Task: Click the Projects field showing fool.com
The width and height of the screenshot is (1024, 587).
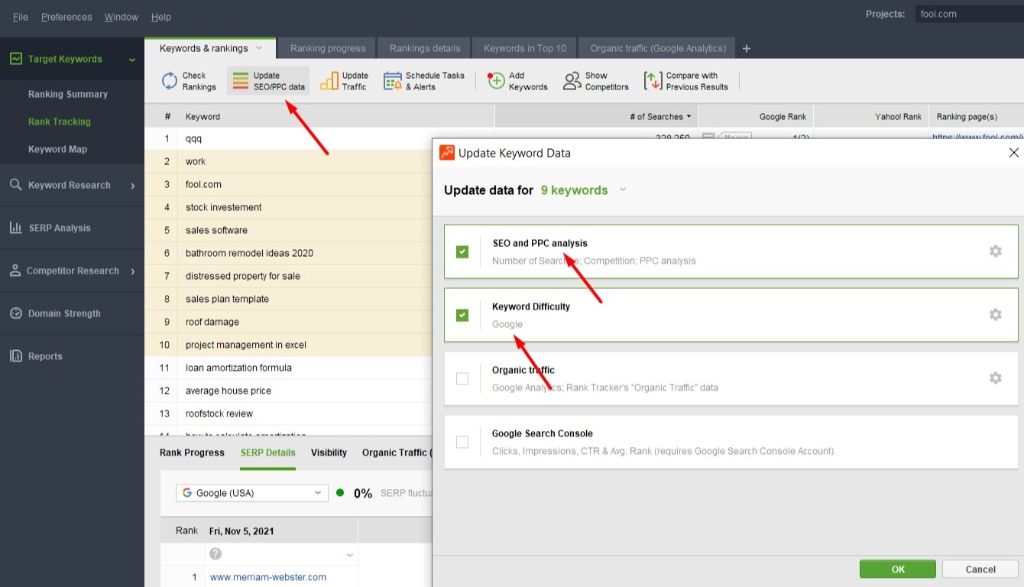Action: (969, 14)
